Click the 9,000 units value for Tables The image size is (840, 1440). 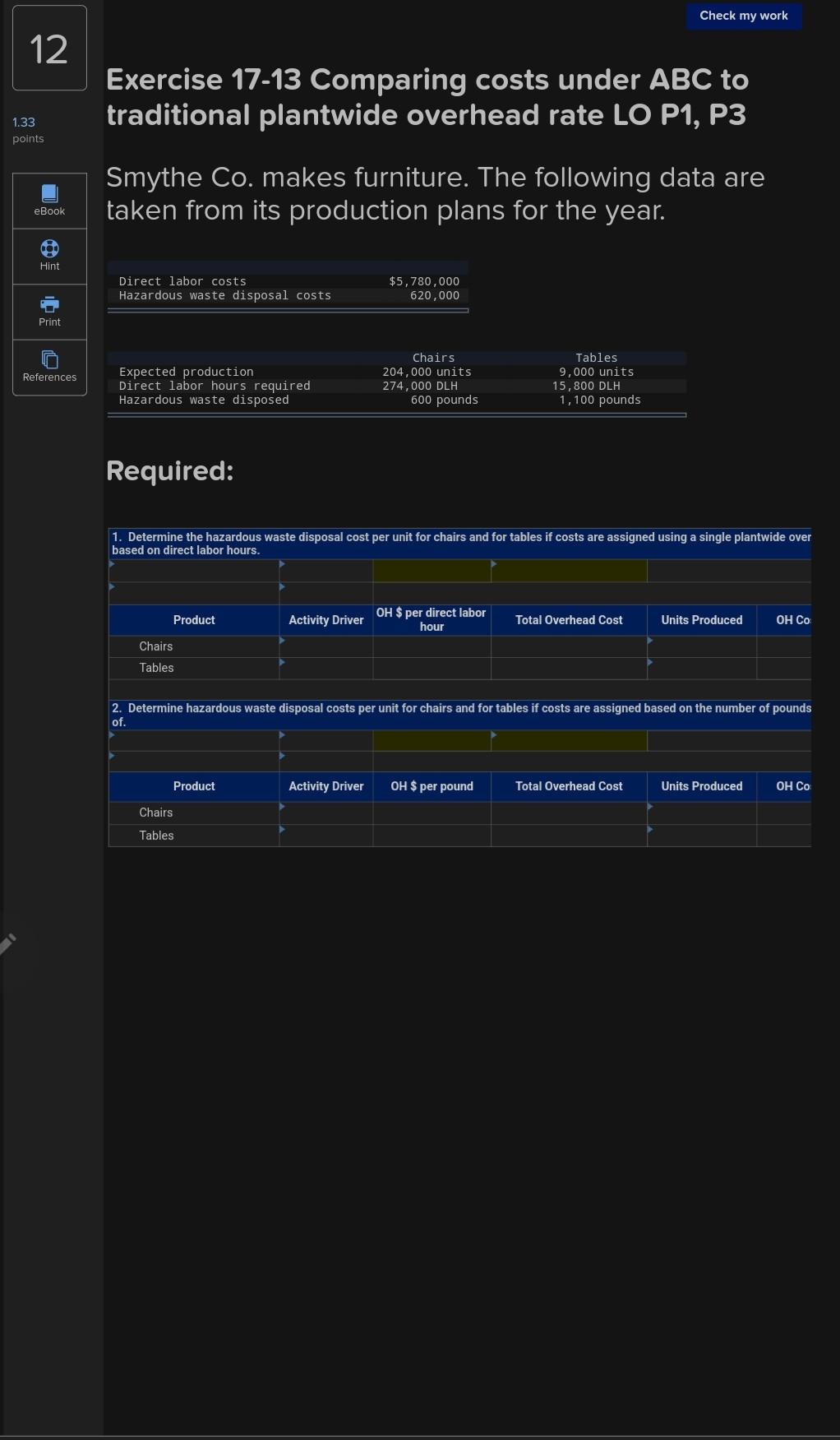click(x=596, y=372)
